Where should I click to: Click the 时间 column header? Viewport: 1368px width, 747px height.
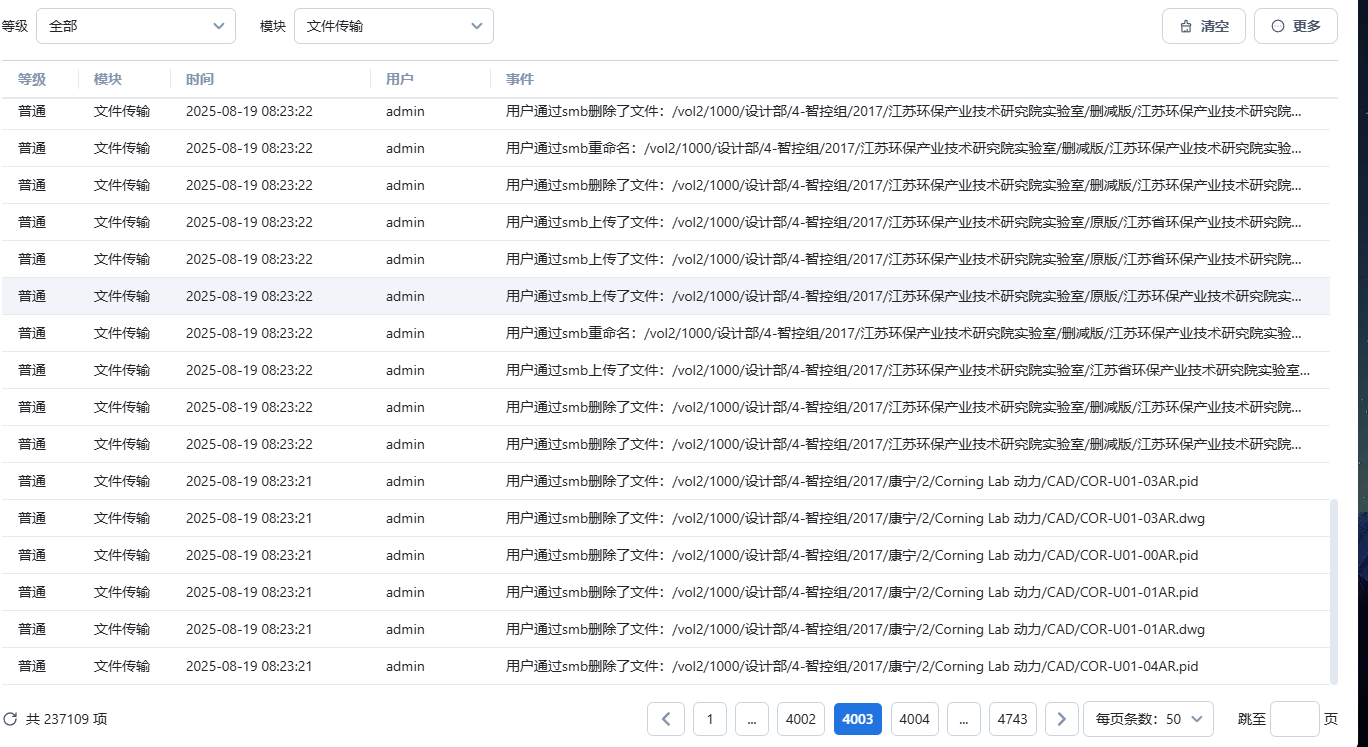coord(200,79)
